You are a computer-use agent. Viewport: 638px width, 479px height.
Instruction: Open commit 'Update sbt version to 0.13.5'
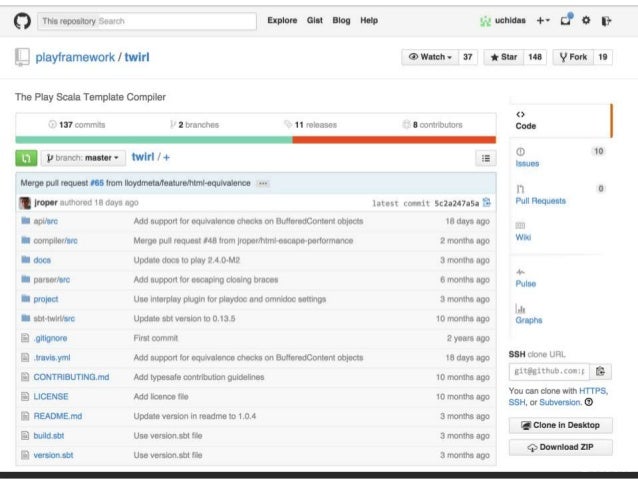184,319
